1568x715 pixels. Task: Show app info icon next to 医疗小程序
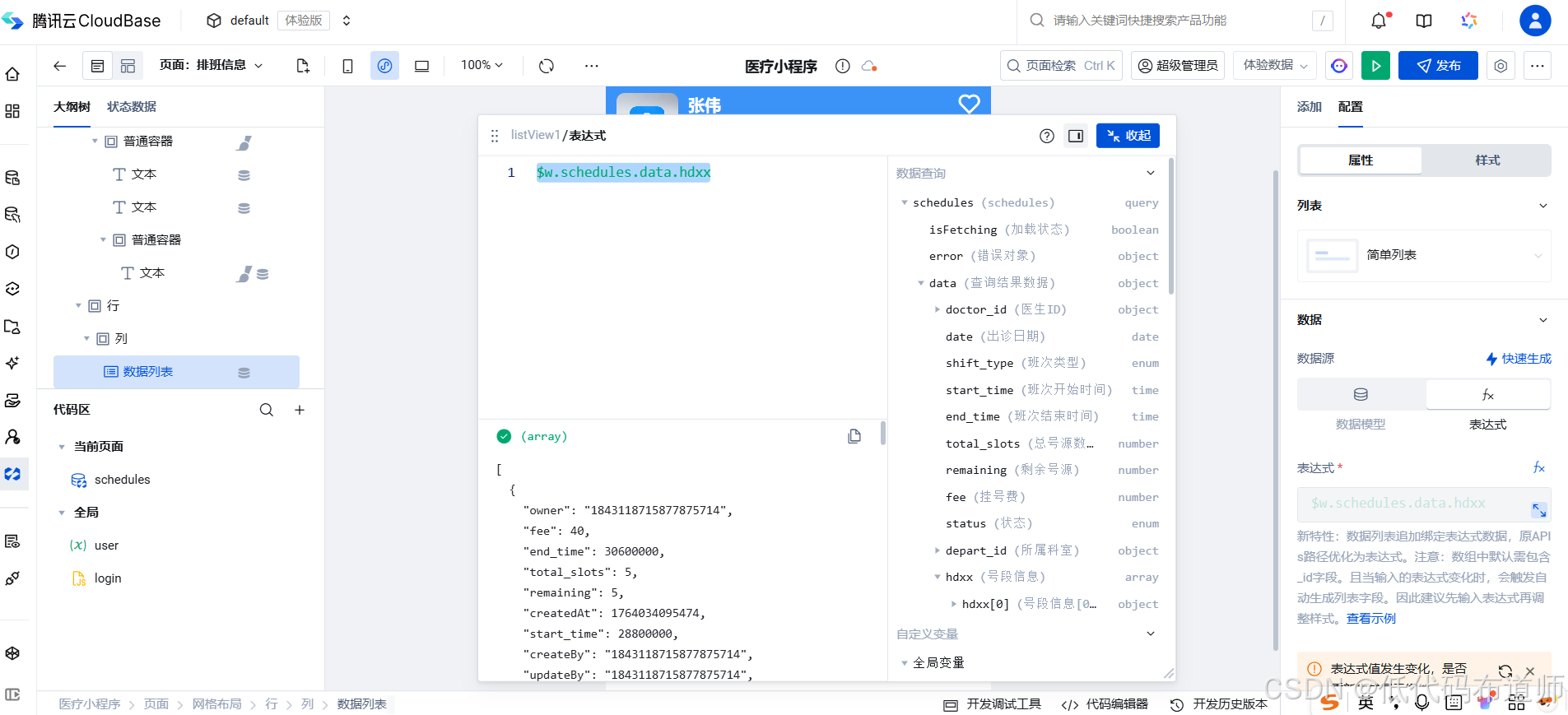coord(842,66)
